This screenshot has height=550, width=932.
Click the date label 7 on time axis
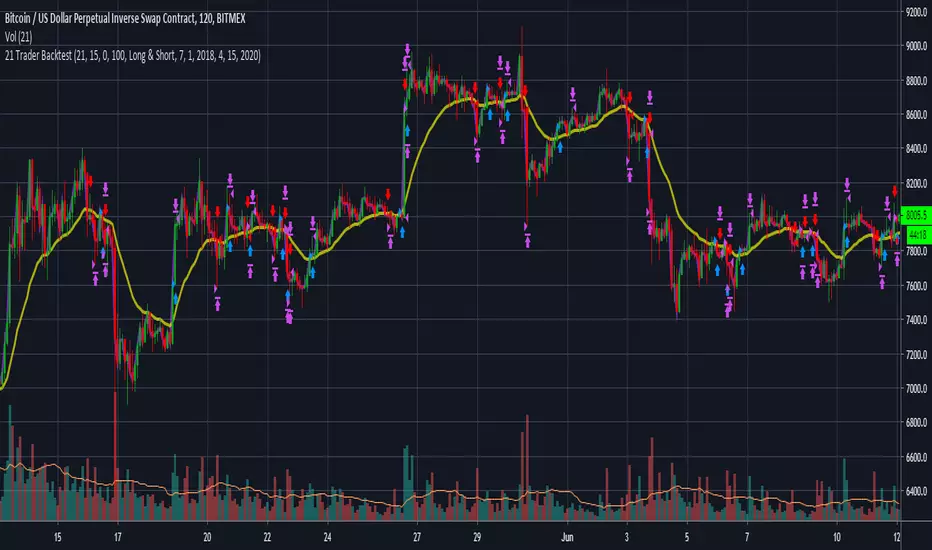point(747,538)
